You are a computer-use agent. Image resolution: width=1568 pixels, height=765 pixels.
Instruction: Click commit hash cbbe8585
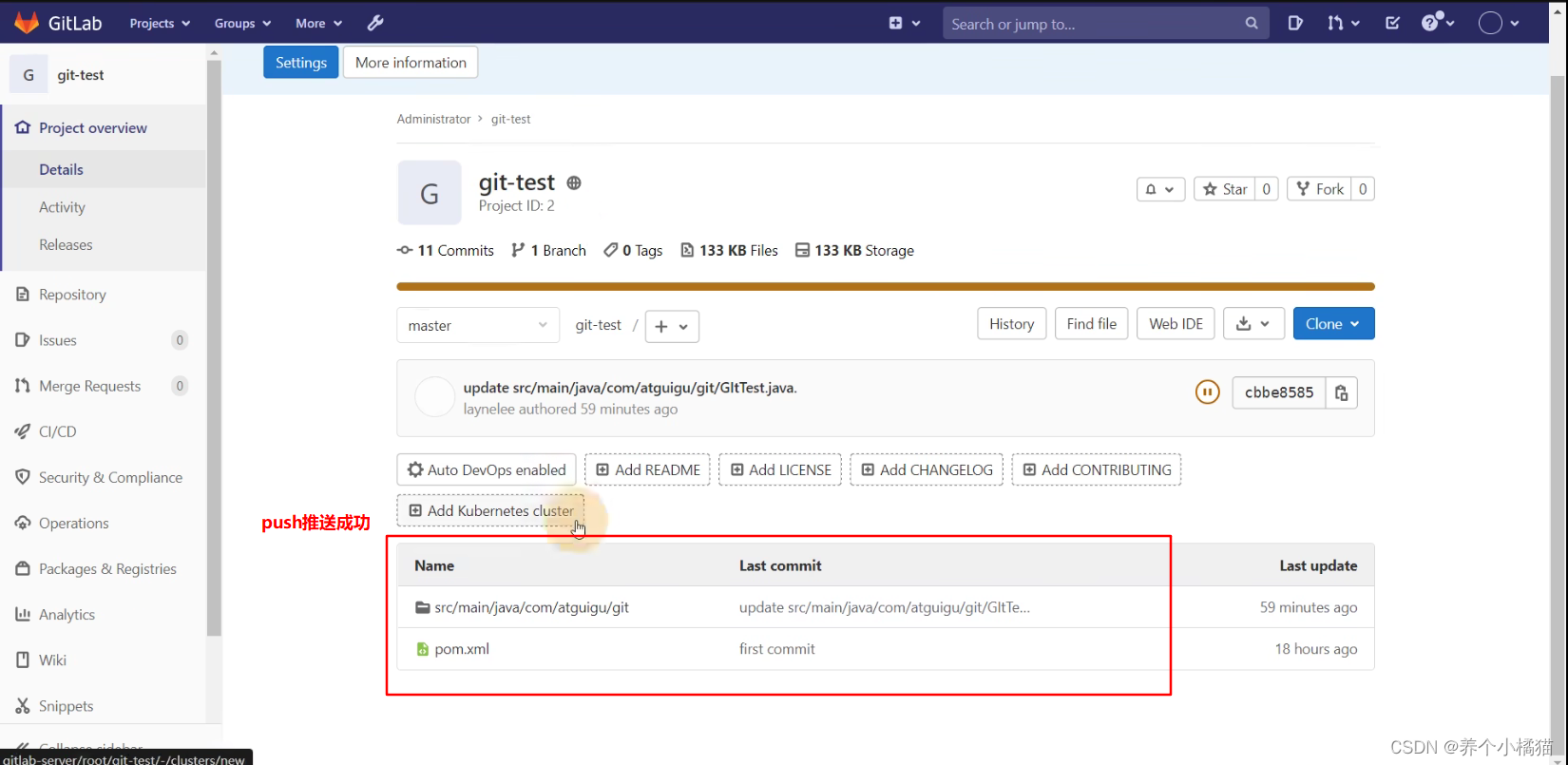pyautogui.click(x=1278, y=392)
